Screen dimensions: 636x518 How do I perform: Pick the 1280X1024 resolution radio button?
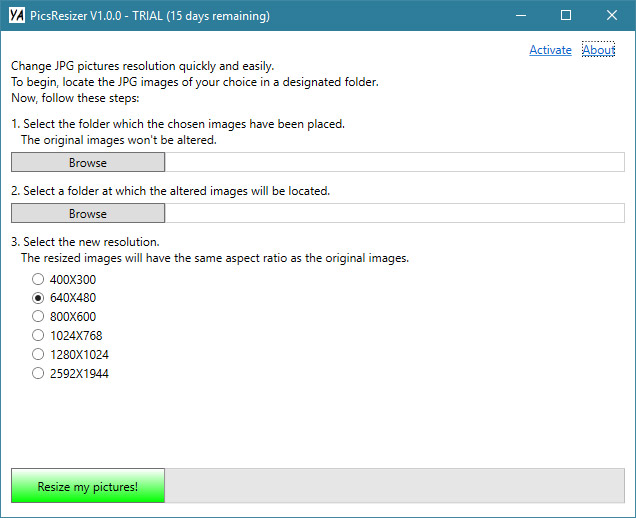click(38, 355)
